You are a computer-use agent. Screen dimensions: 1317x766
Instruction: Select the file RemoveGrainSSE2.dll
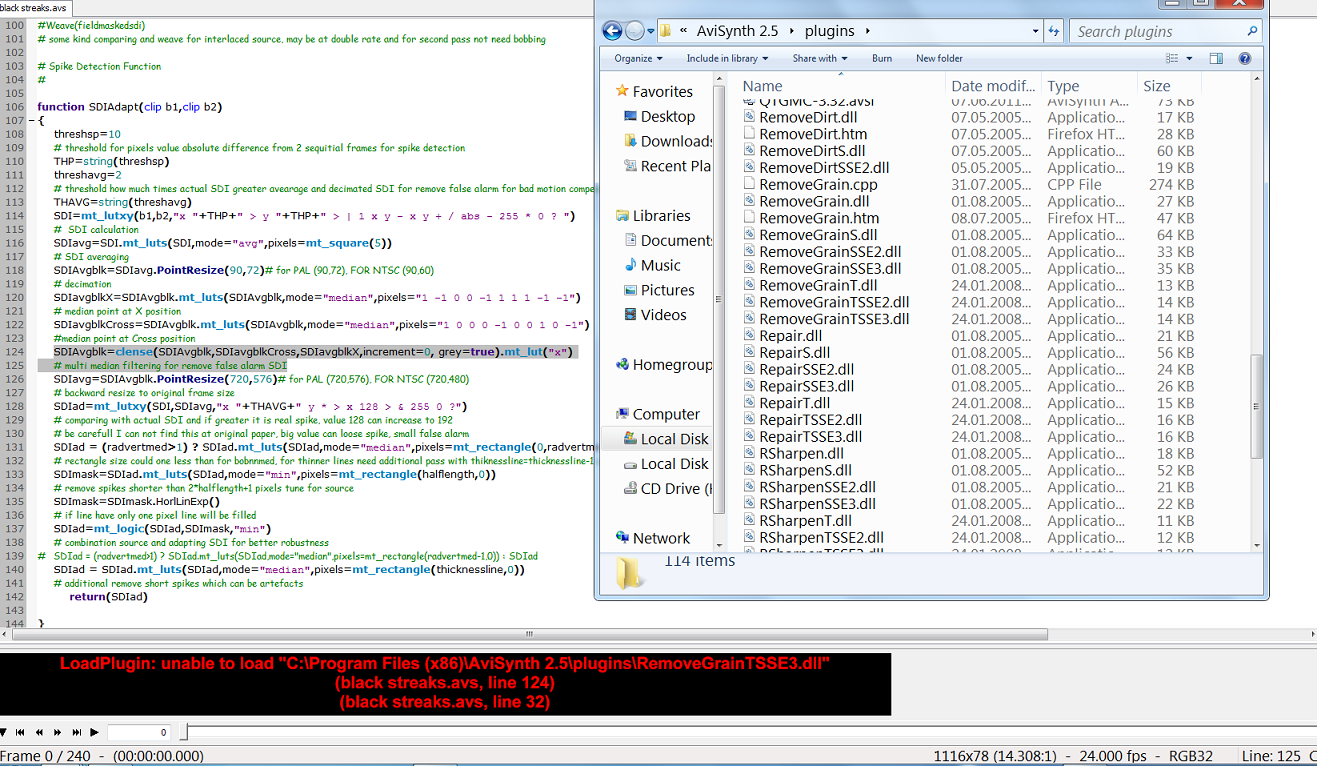pyautogui.click(x=830, y=252)
